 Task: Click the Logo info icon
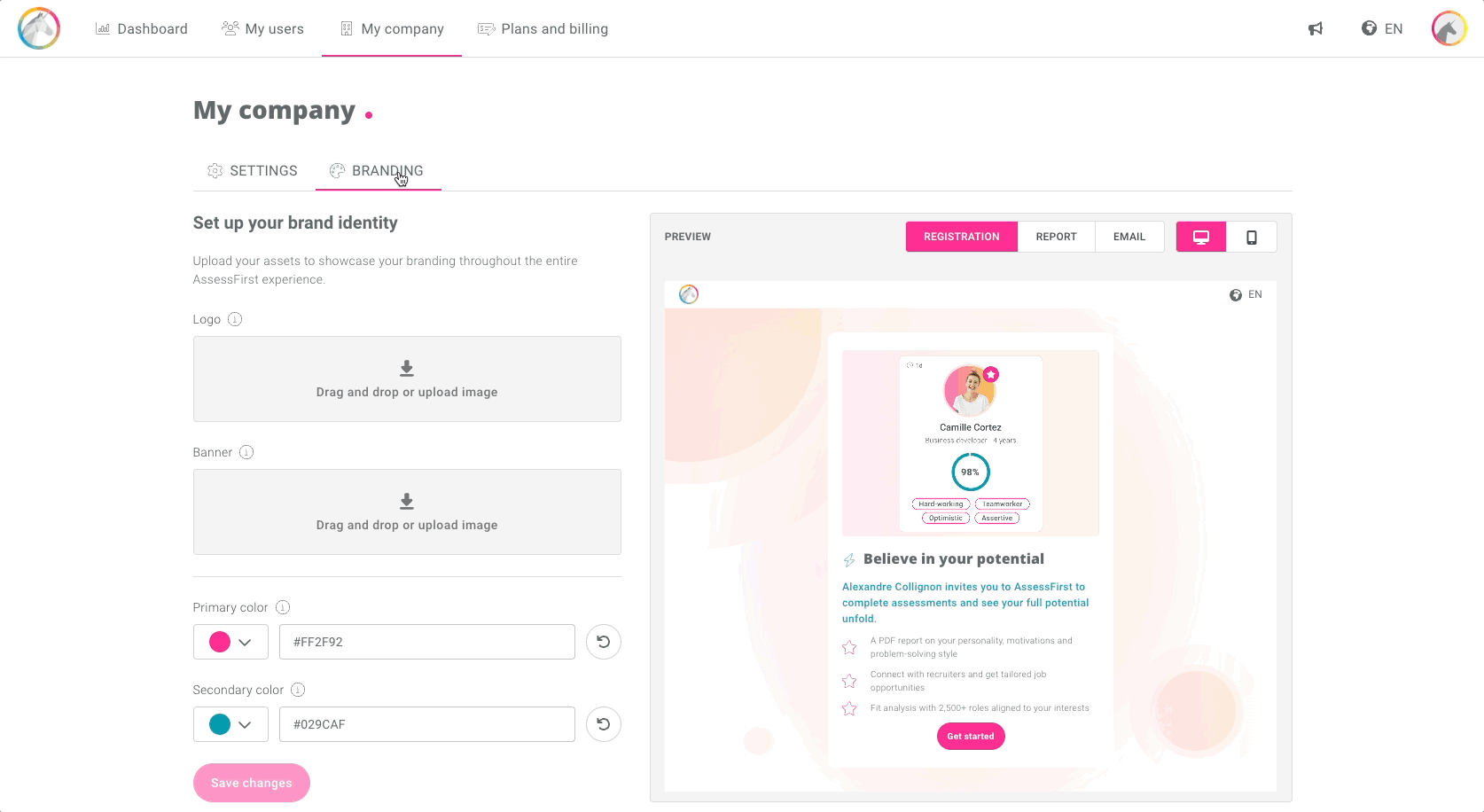(x=235, y=319)
